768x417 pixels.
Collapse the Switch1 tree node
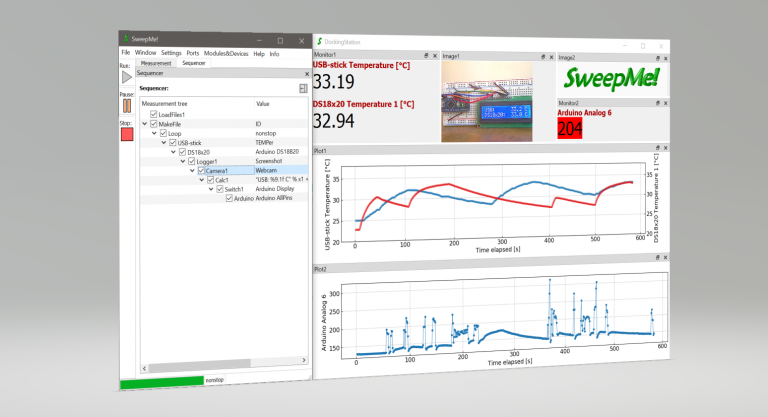point(211,189)
